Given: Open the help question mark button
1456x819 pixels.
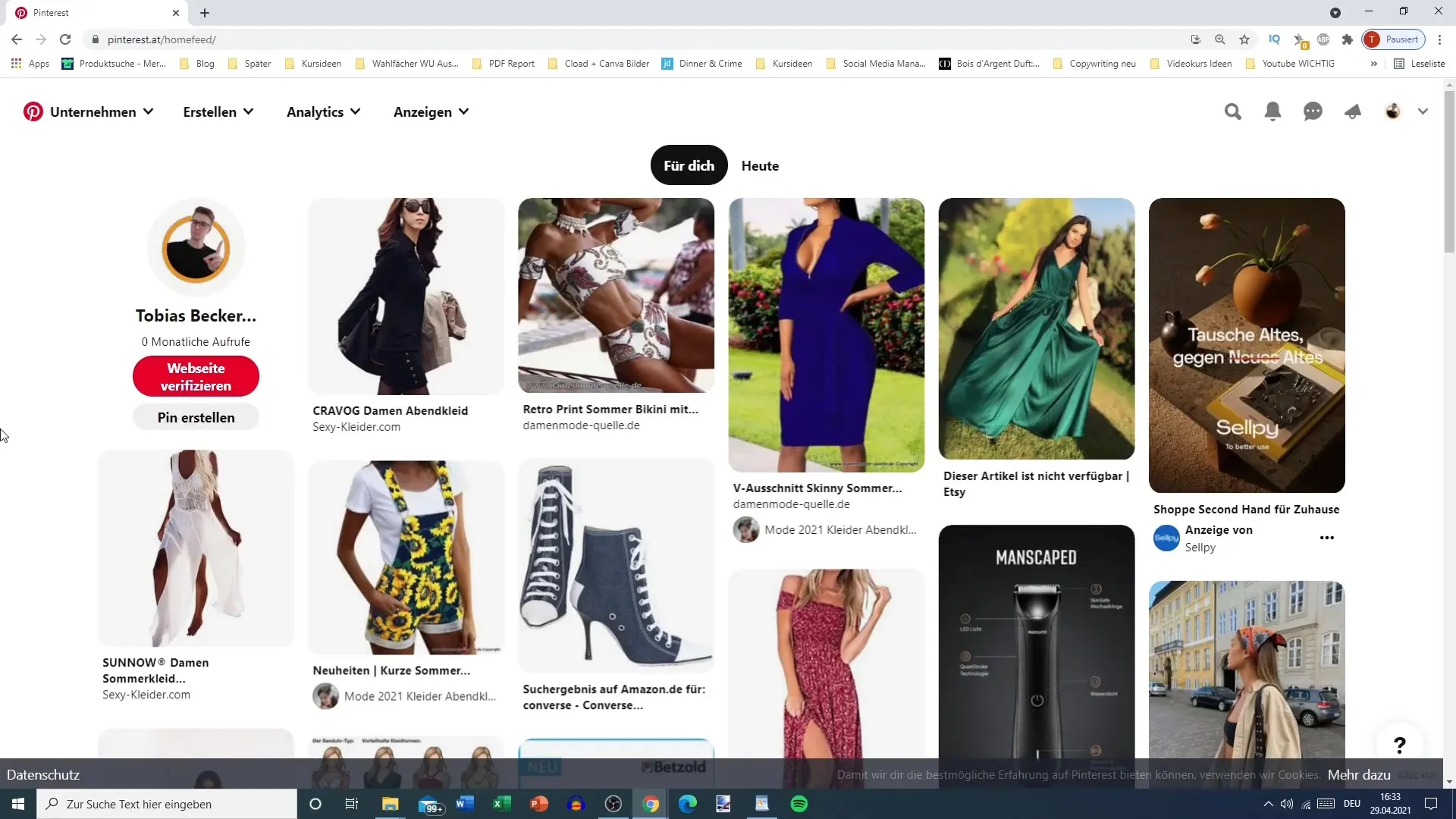Looking at the screenshot, I should 1400,745.
